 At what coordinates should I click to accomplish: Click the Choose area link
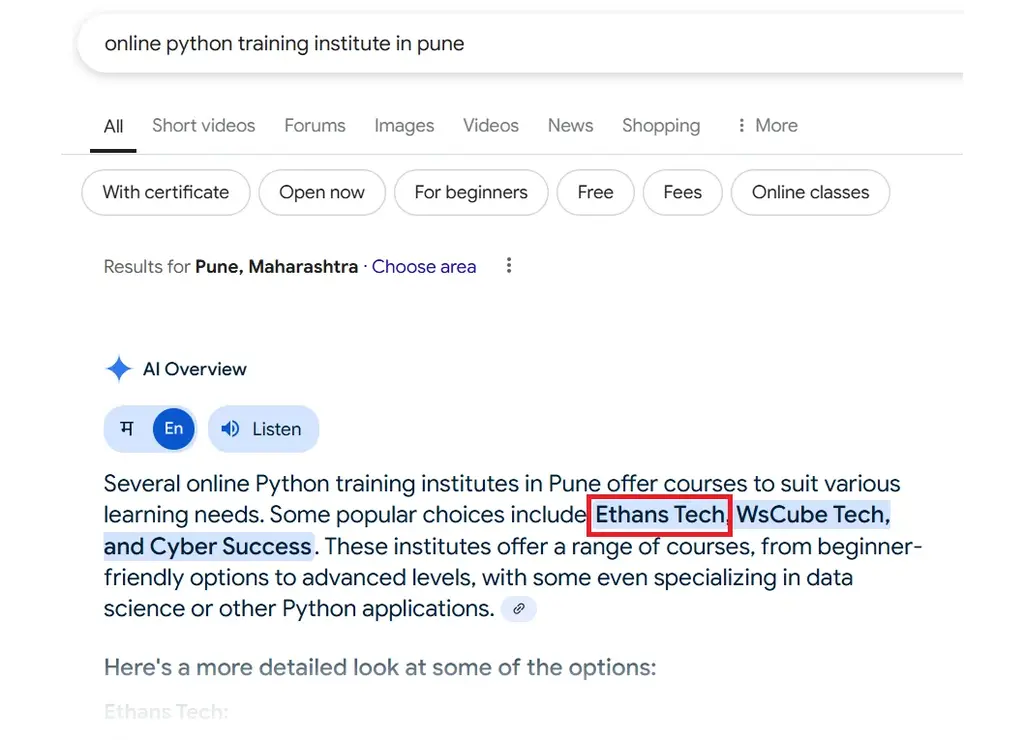tap(424, 267)
